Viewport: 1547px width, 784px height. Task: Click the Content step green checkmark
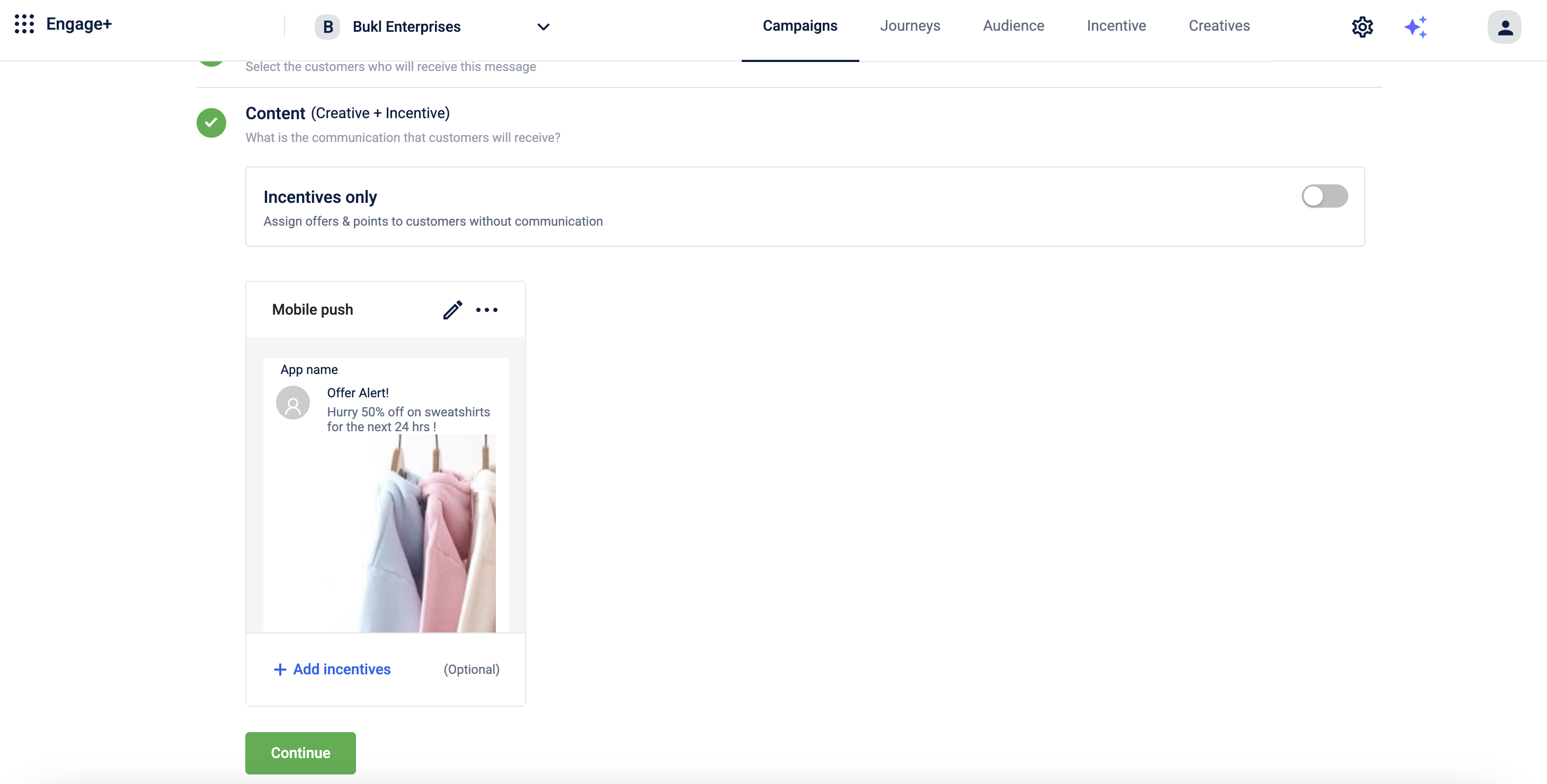tap(211, 123)
